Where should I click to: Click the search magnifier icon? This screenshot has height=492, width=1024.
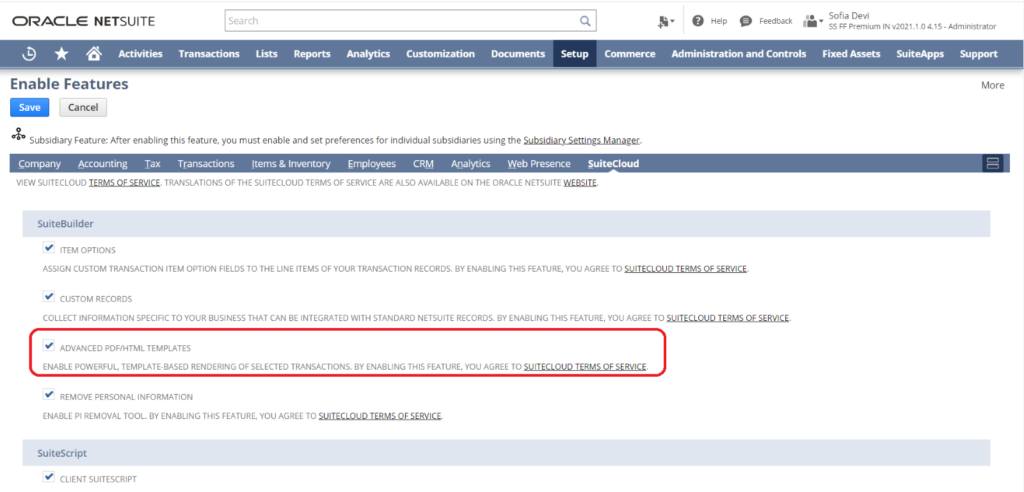(585, 20)
